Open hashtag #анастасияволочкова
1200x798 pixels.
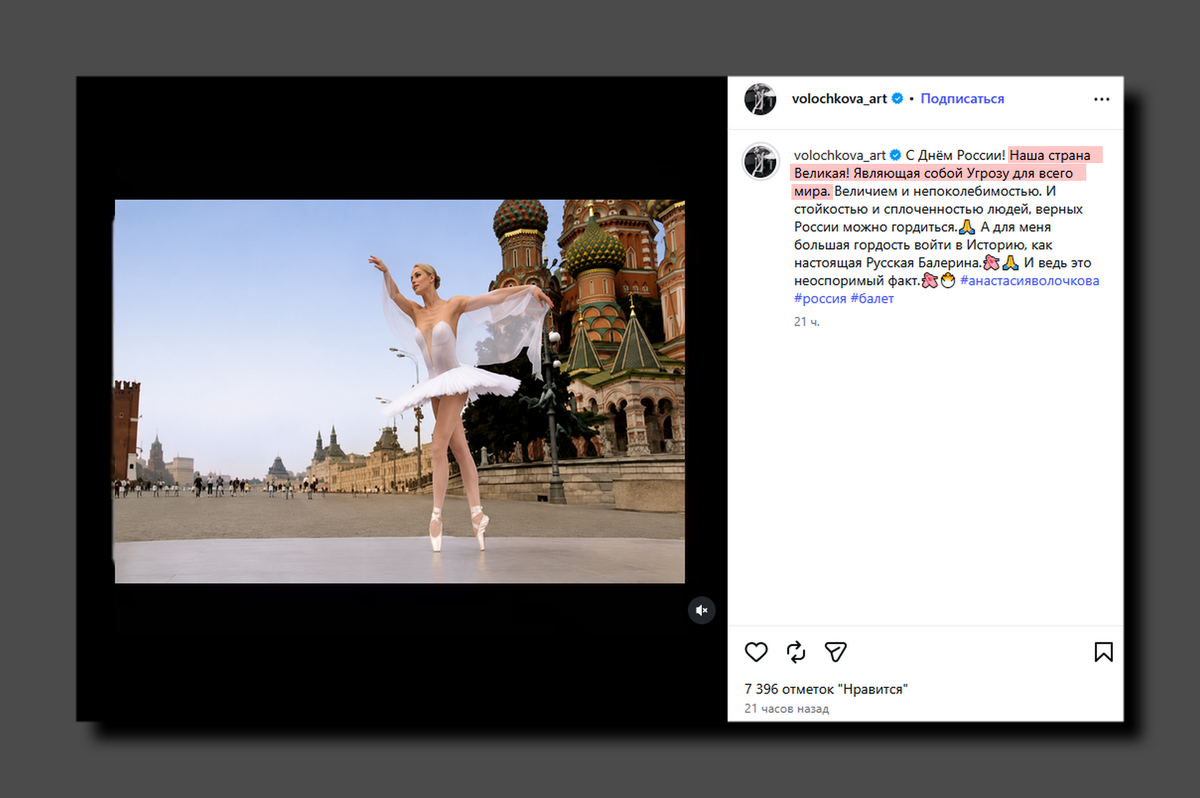click(1029, 281)
